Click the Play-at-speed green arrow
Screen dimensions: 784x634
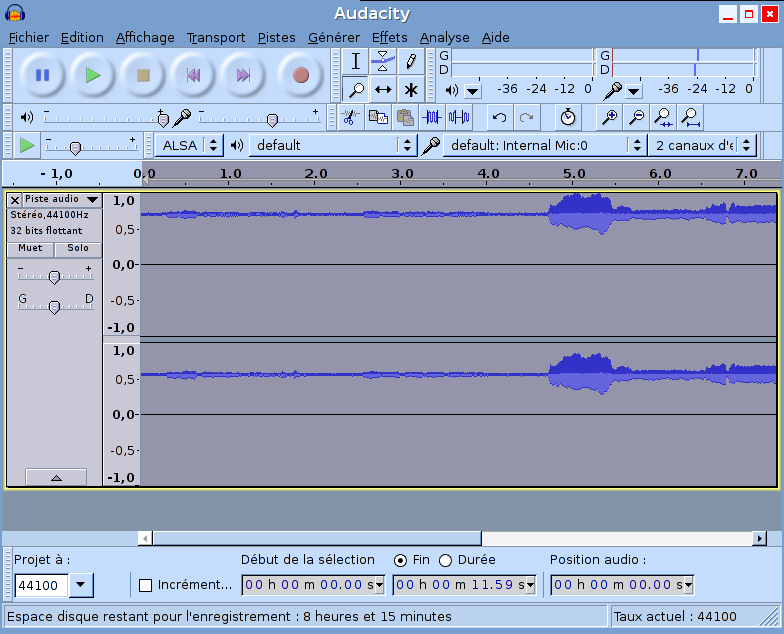[x=26, y=146]
